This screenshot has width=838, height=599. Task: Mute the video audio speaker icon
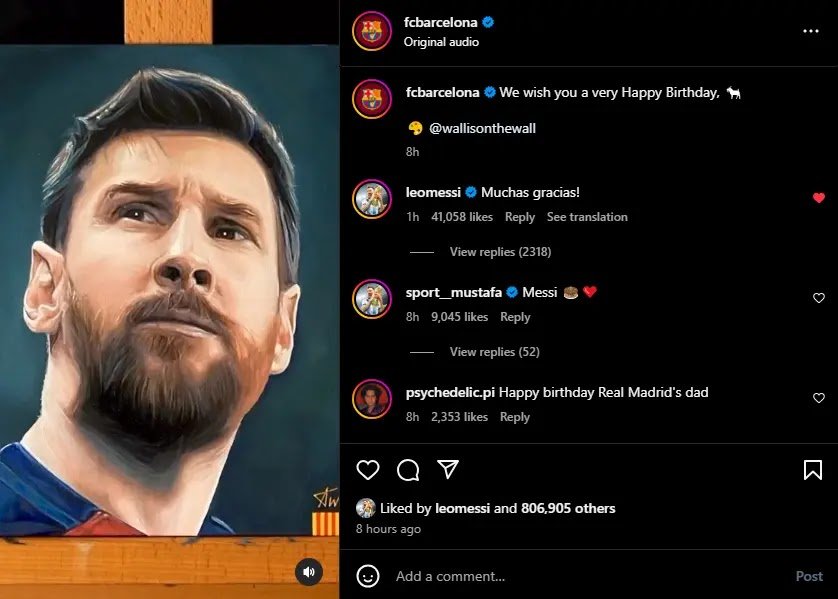point(309,572)
